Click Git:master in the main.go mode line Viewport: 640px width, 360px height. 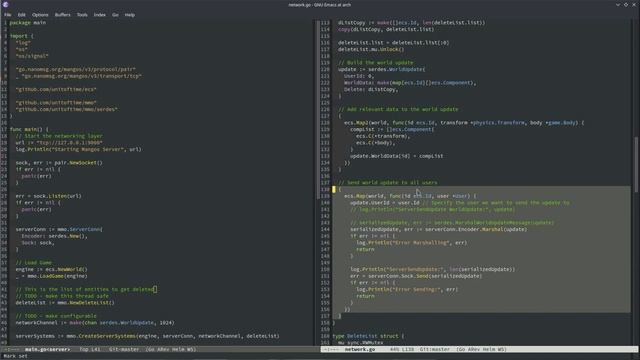coord(124,349)
